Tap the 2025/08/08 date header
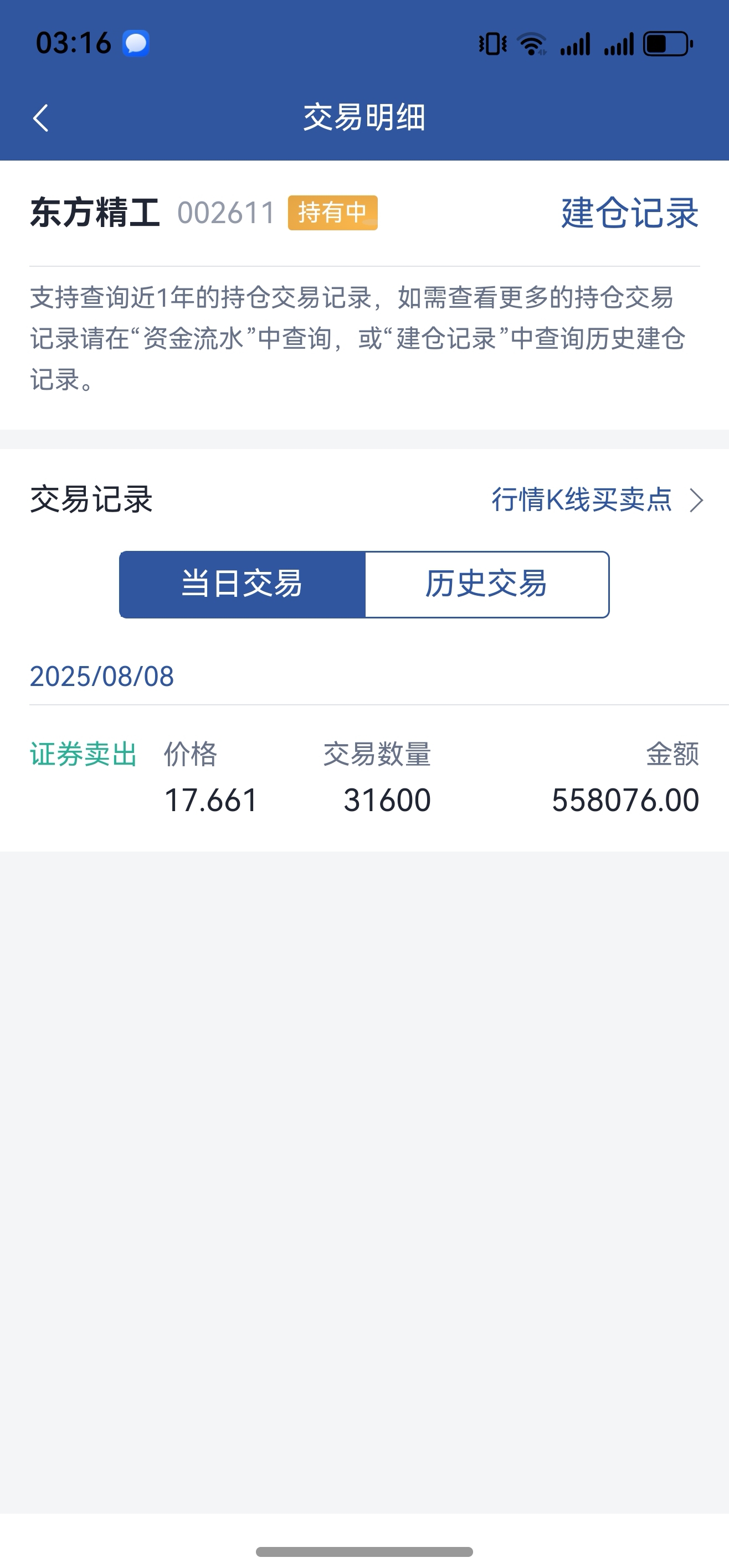The height and width of the screenshot is (1568, 729). (102, 676)
